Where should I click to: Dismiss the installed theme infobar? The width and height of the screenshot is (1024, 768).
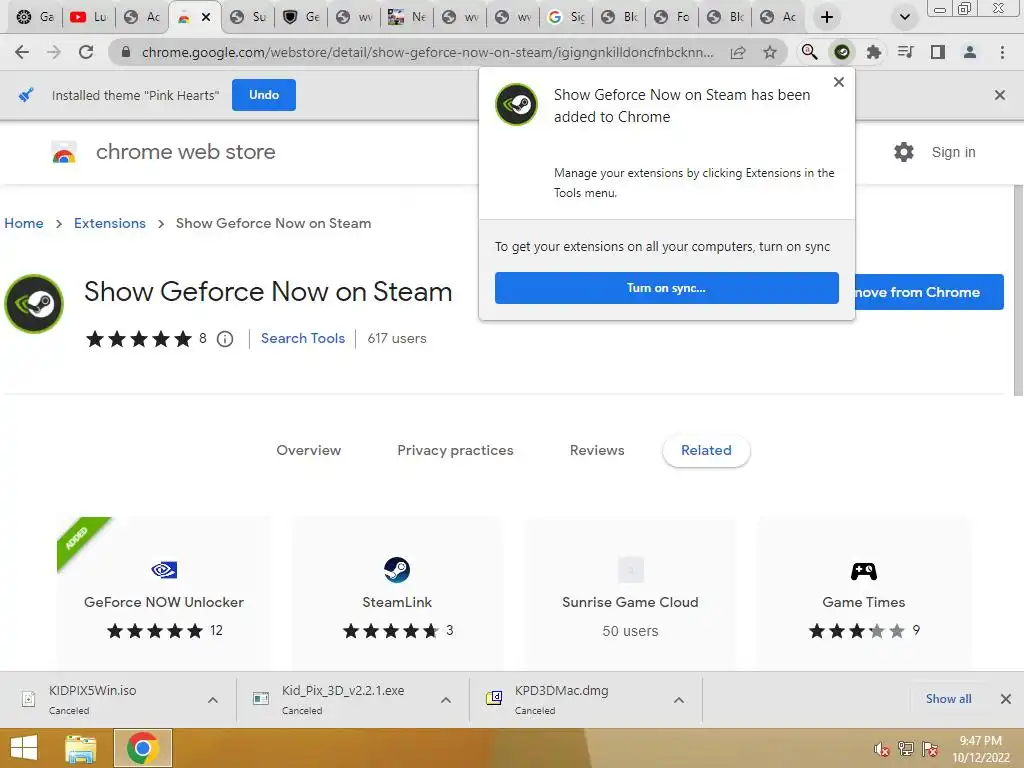click(x=999, y=95)
